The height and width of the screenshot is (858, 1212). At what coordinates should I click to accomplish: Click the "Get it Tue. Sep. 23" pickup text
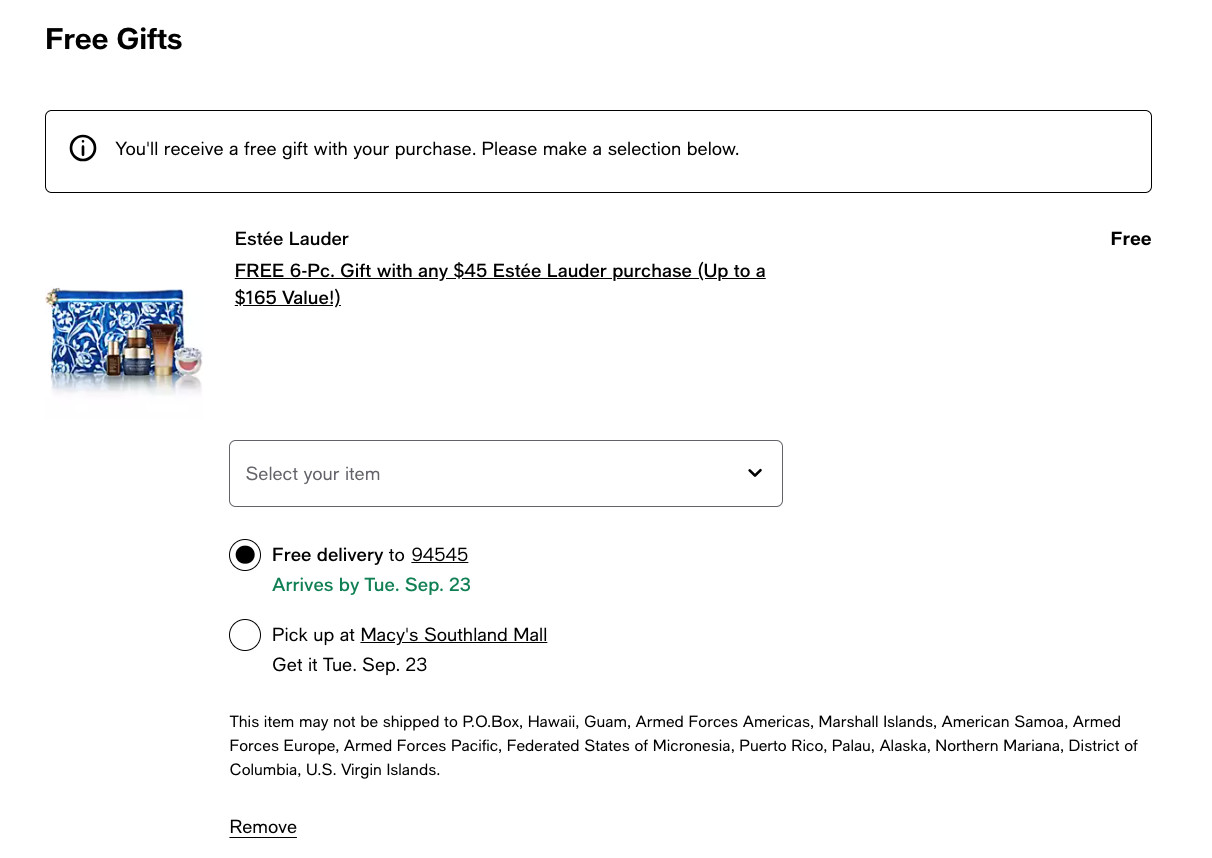[x=349, y=665]
